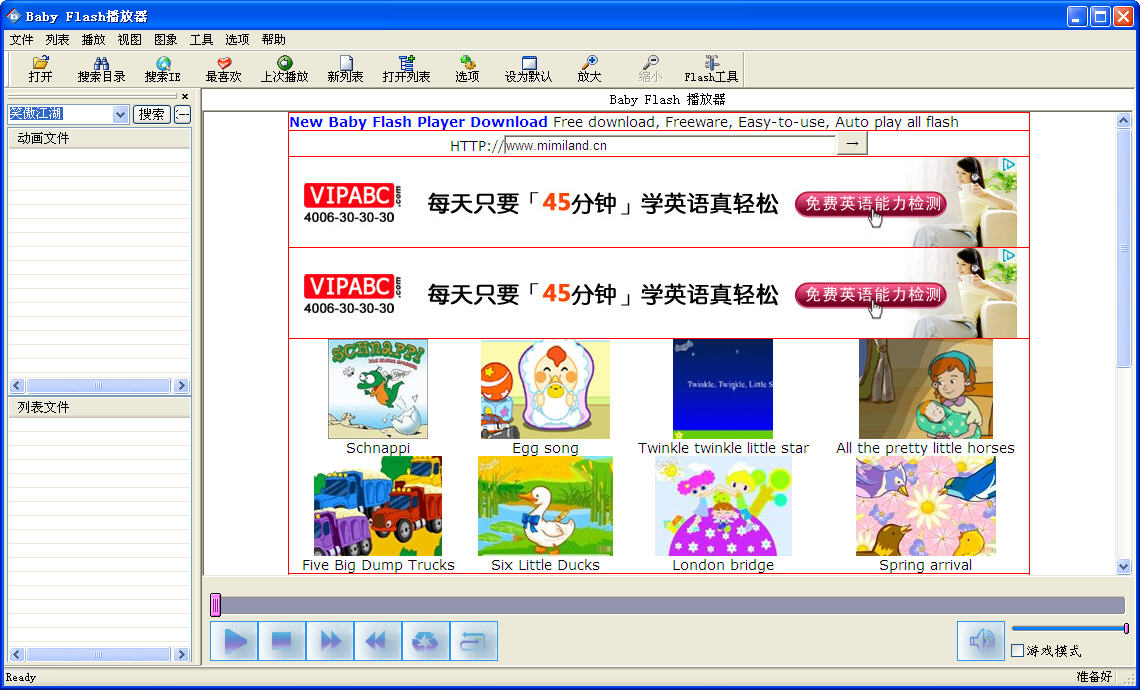Enable the 游戏模式 checkbox
Screen dimensions: 1140x690
(x=1018, y=651)
